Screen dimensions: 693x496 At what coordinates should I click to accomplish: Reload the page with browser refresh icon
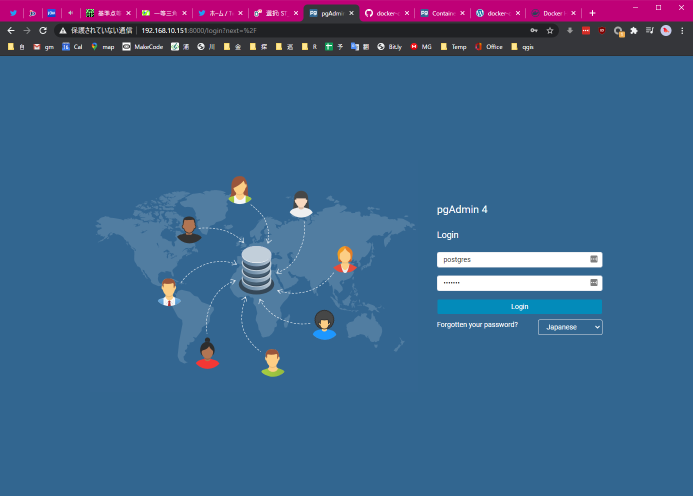tap(43, 30)
